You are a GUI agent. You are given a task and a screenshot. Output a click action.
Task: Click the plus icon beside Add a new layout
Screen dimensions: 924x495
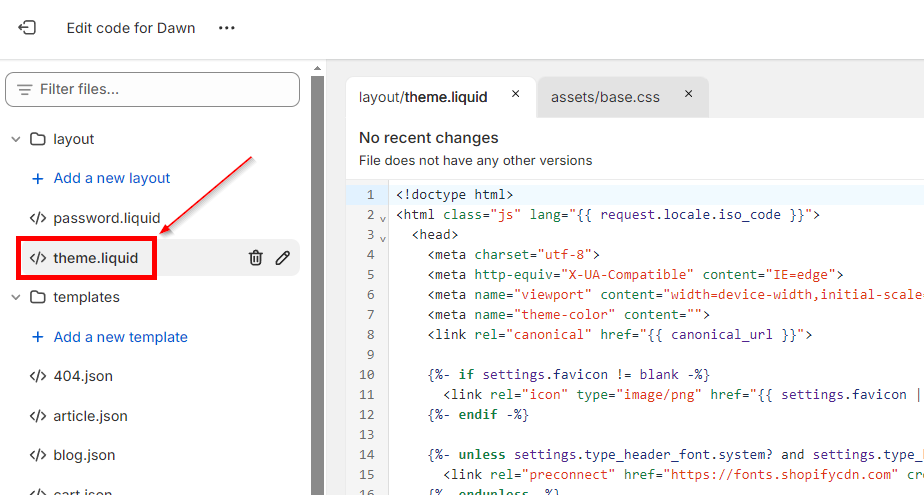click(38, 179)
